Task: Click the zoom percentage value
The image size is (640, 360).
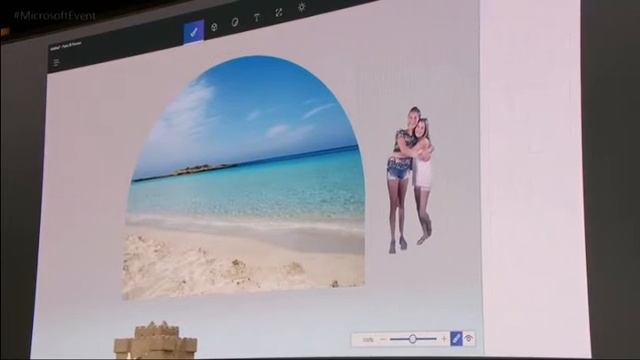Action: point(368,340)
